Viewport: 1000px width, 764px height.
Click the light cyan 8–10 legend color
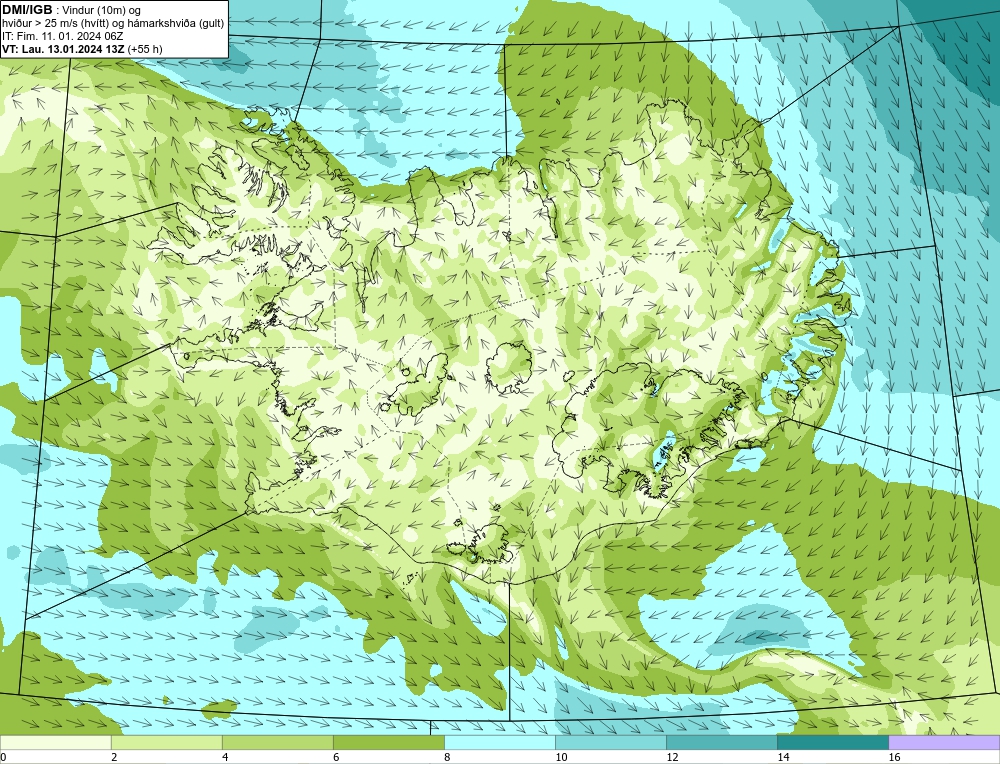[499, 742]
